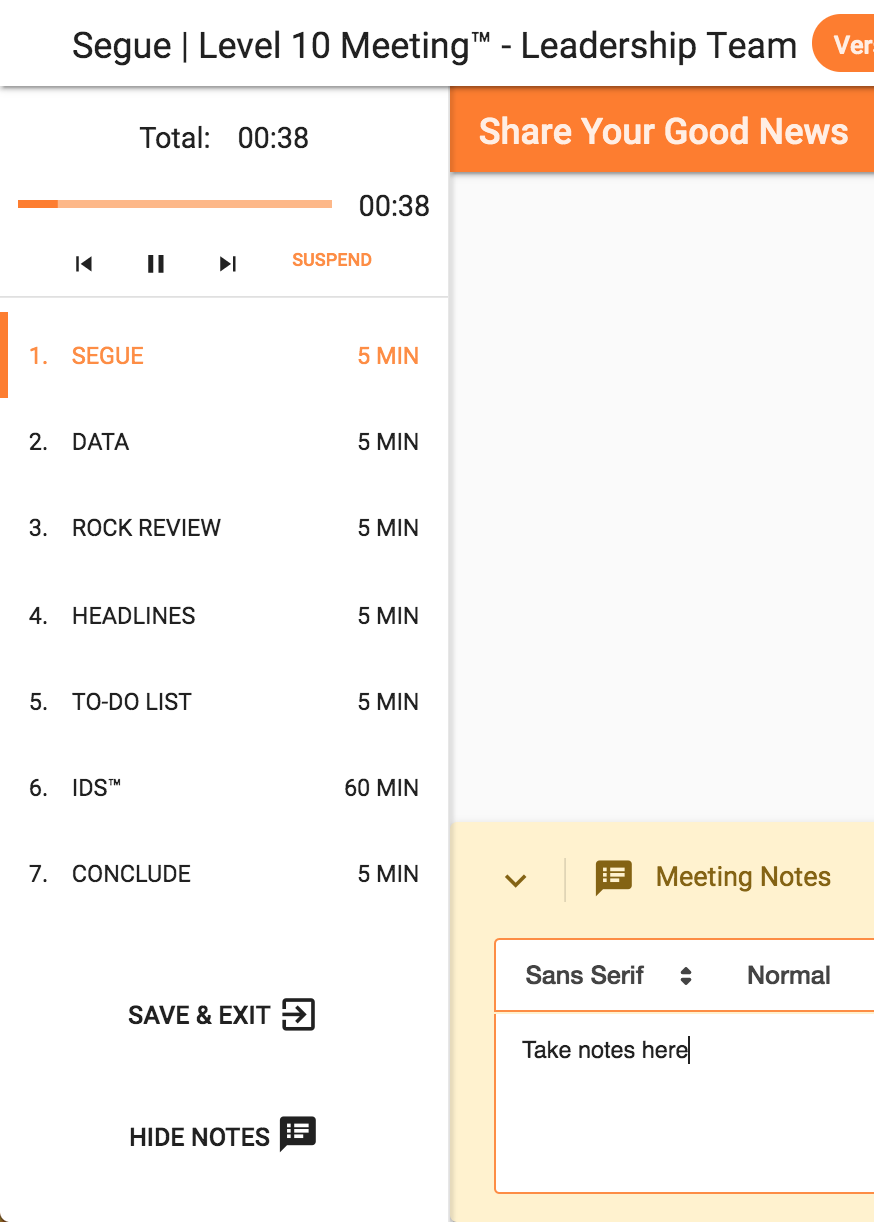This screenshot has height=1222, width=874.
Task: Collapse the Meeting Notes panel chevron
Action: 515,880
